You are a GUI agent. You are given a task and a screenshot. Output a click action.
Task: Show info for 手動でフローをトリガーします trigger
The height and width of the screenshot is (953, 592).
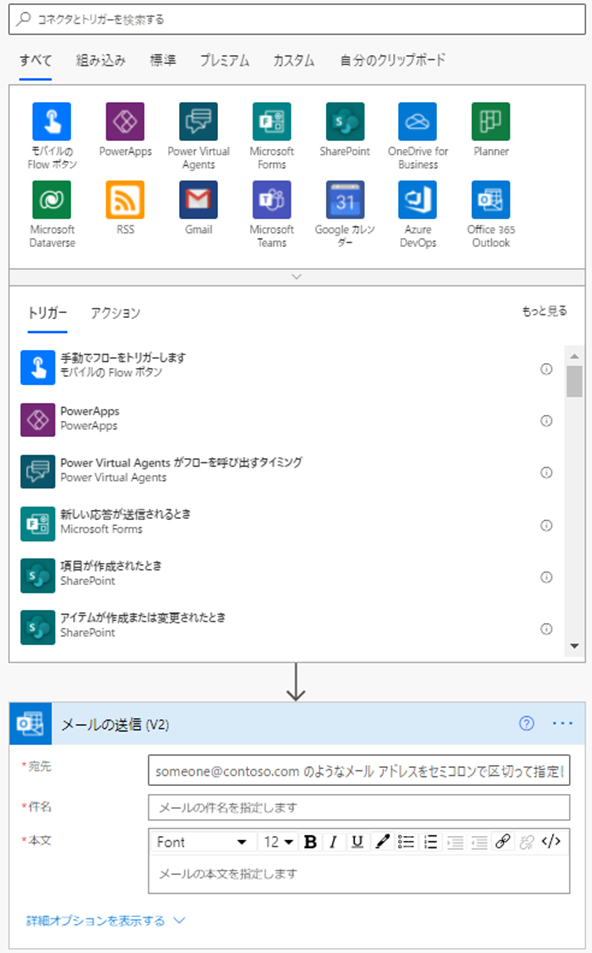(x=546, y=369)
